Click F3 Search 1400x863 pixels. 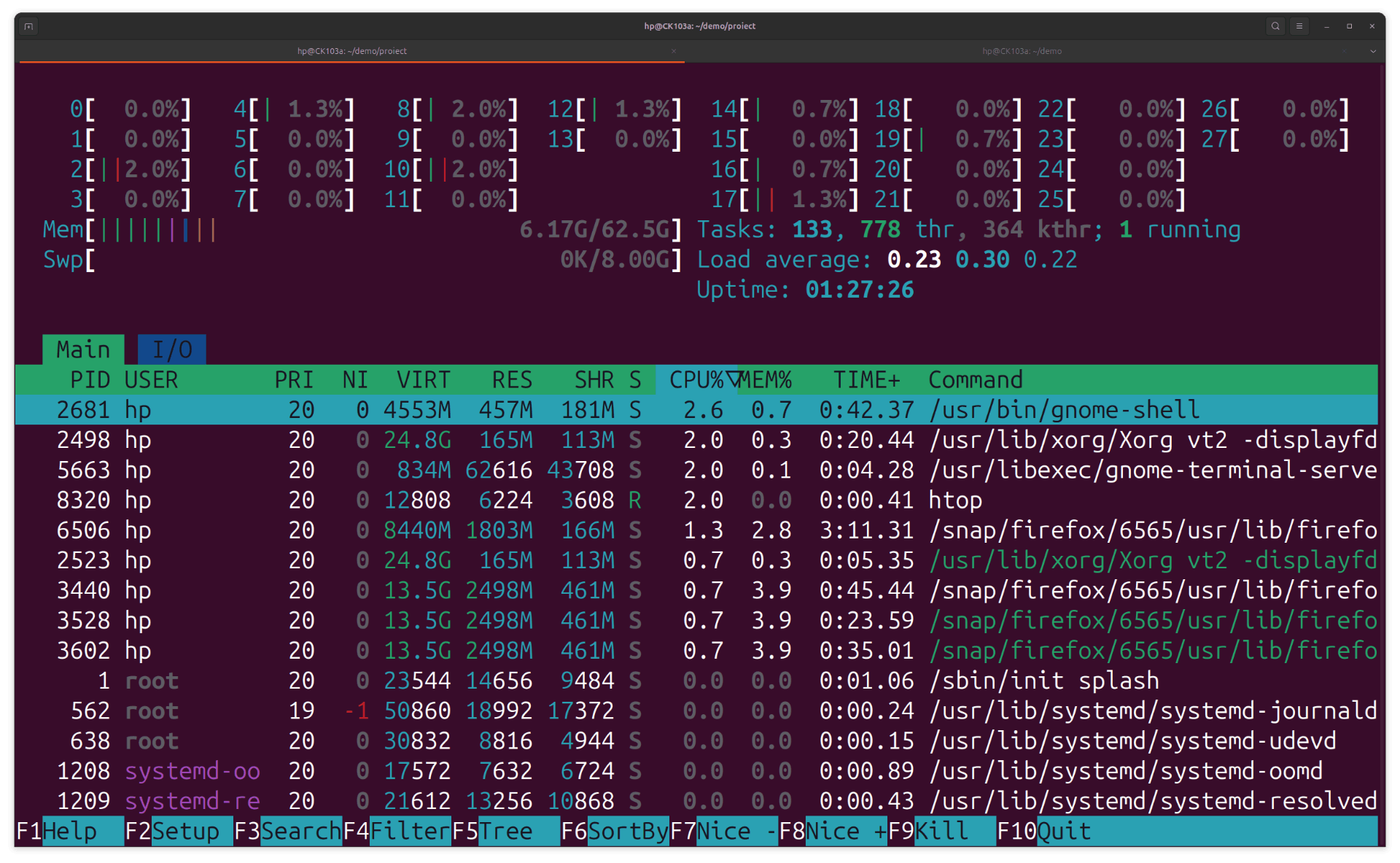pyautogui.click(x=288, y=831)
